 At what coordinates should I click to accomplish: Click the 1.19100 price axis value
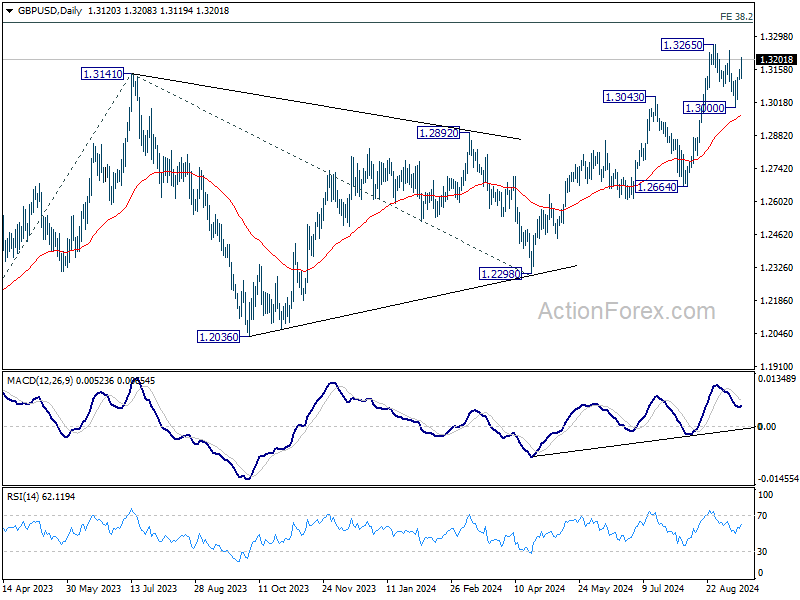[x=777, y=366]
